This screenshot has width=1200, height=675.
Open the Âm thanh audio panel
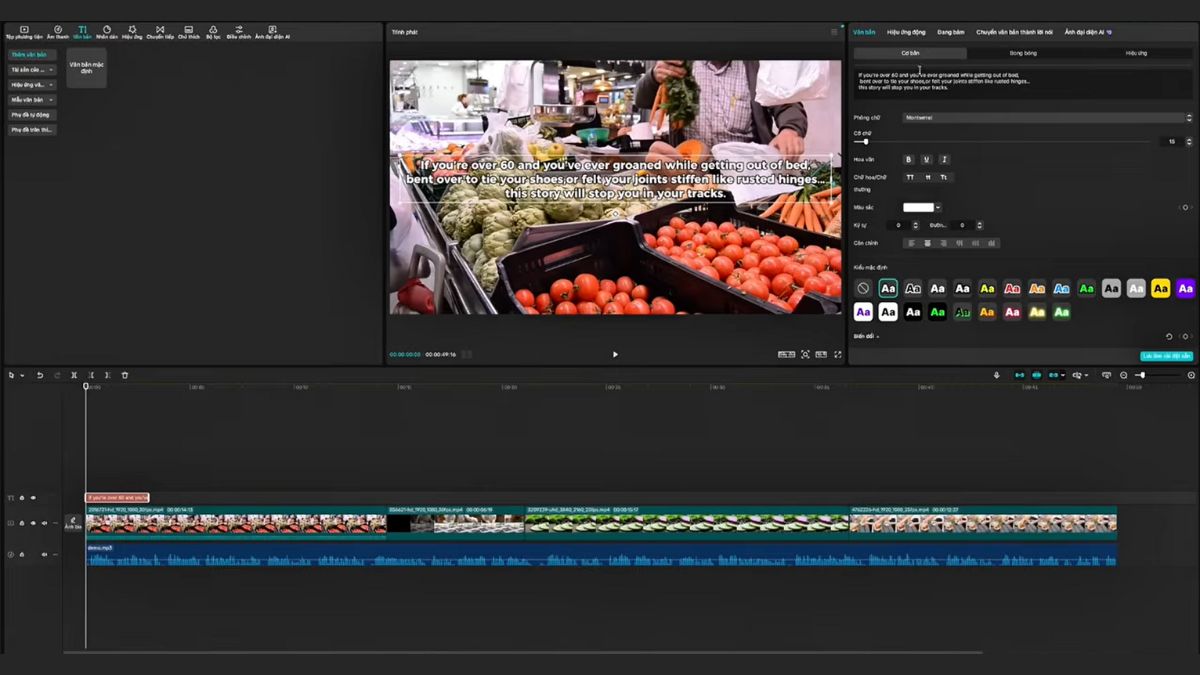point(58,30)
